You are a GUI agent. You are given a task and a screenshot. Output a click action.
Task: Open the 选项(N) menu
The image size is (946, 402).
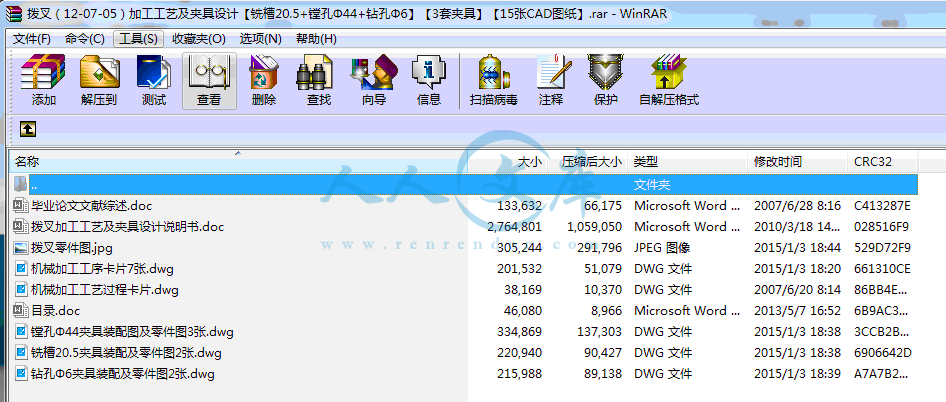[261, 39]
